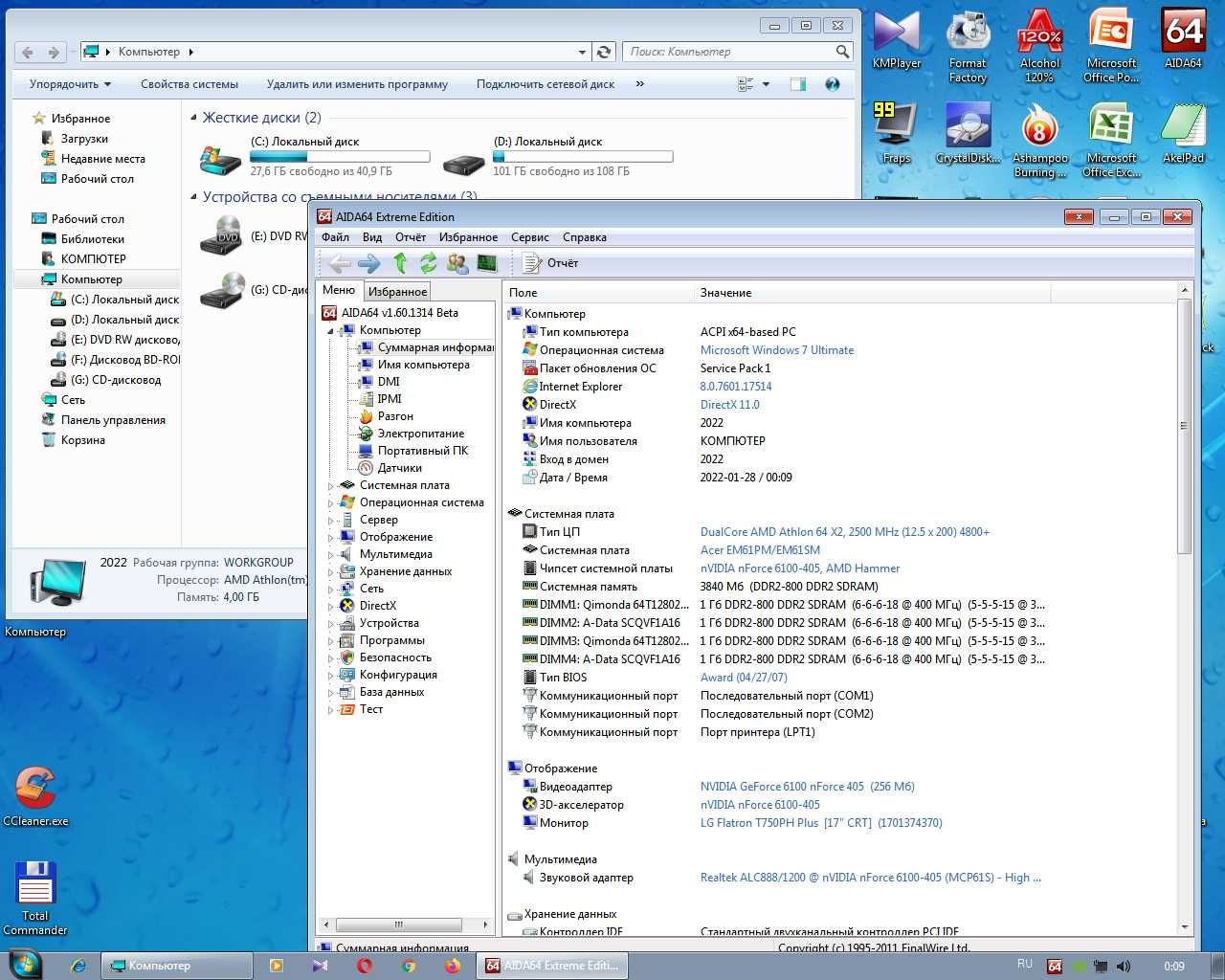Click the Award (04/27/07) BIOS link
The width and height of the screenshot is (1225, 980).
coord(744,678)
